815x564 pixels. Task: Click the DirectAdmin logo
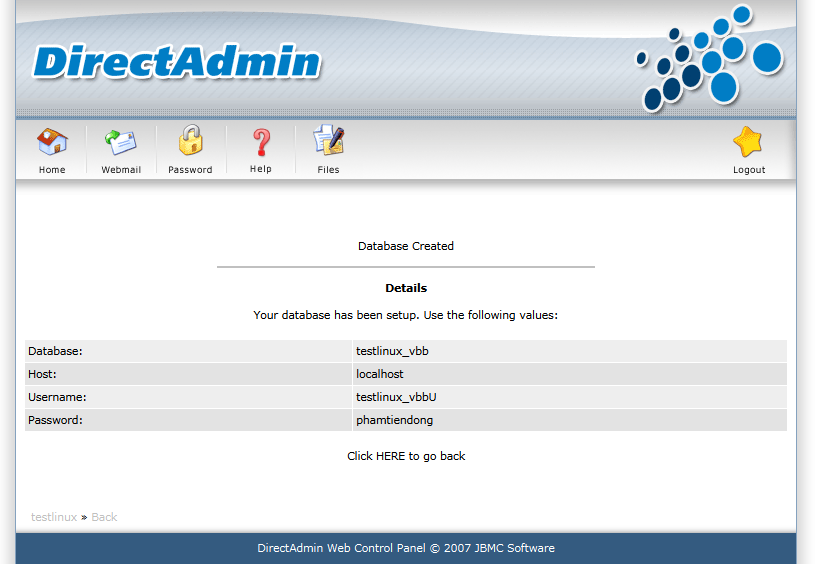click(177, 62)
